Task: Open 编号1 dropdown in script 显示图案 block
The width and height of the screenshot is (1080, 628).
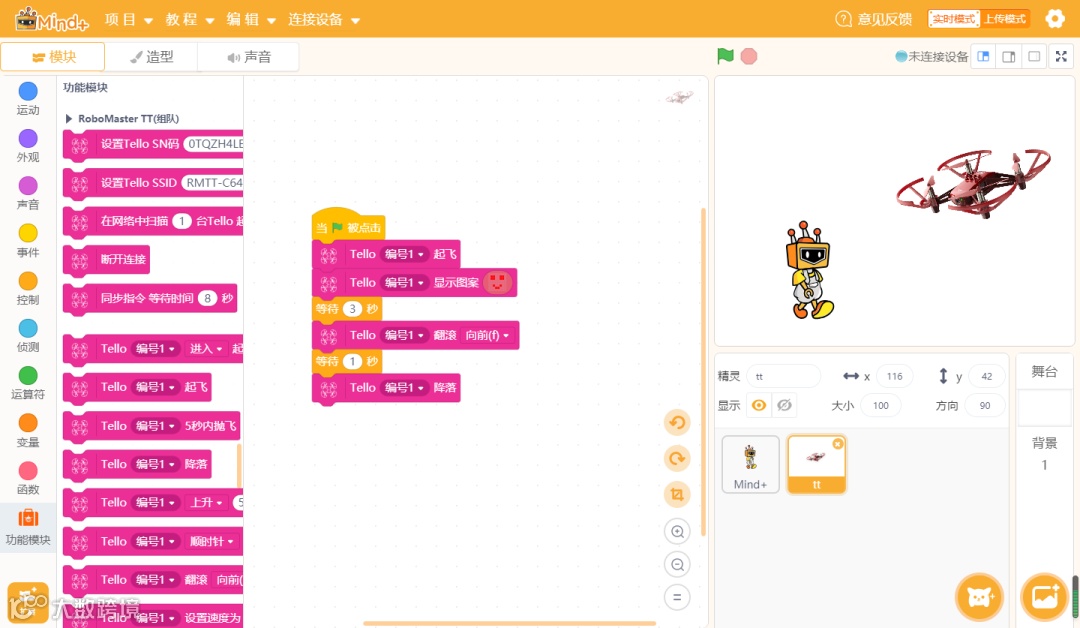Action: click(x=404, y=282)
